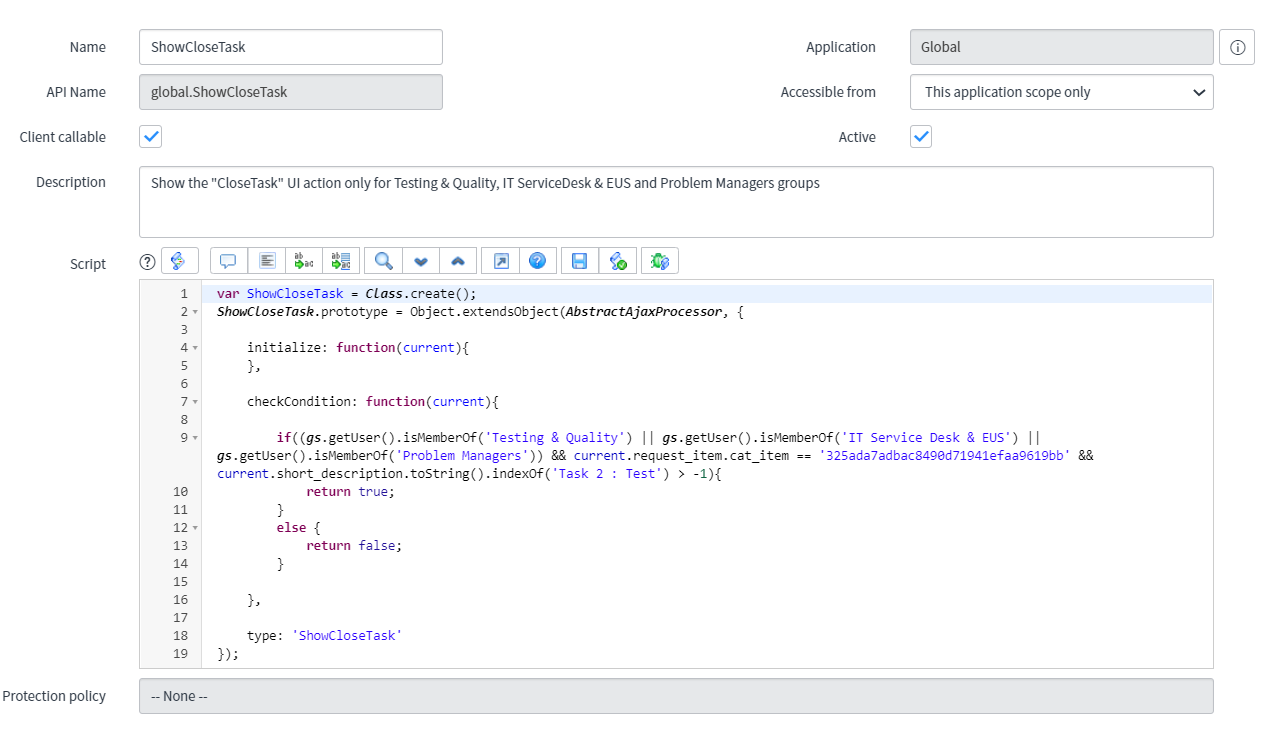Click the application info icon
The width and height of the screenshot is (1277, 729).
(x=1237, y=47)
